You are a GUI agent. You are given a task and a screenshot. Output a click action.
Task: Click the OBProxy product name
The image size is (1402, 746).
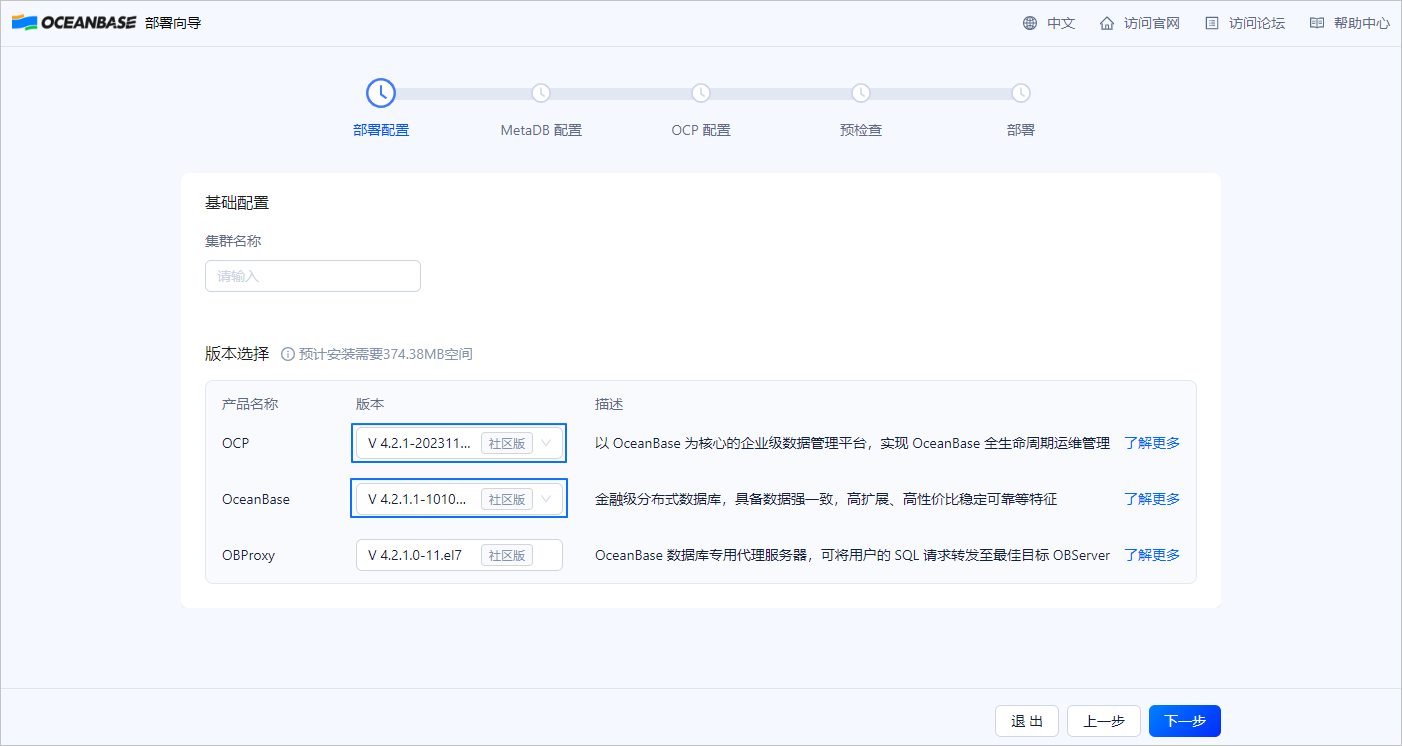248,555
